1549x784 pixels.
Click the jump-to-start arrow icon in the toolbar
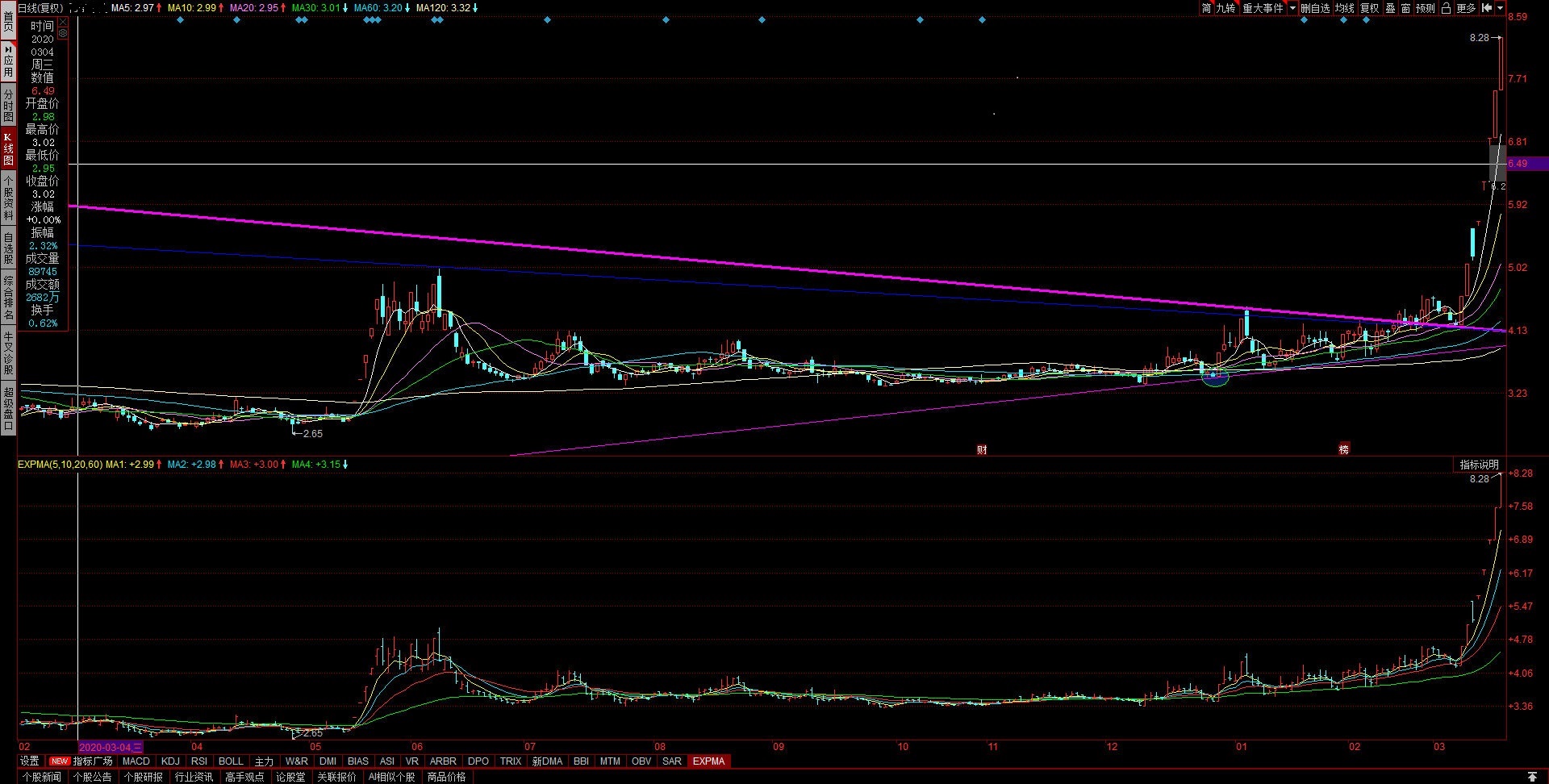click(1487, 8)
